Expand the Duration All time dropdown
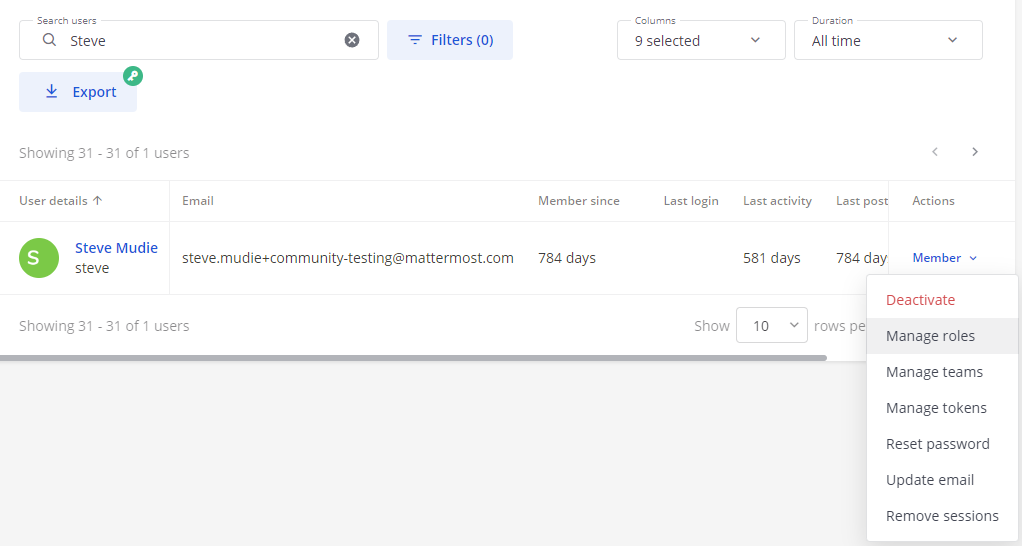Image resolution: width=1022 pixels, height=546 pixels. point(887,40)
